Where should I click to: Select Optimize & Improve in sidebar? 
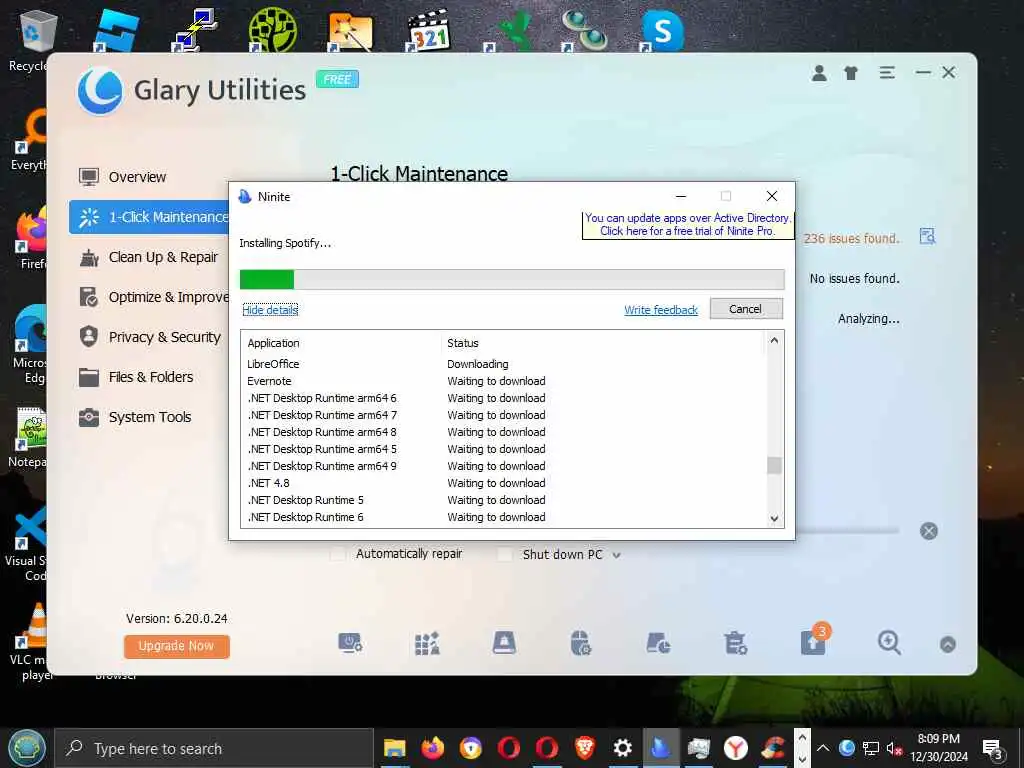(x=153, y=297)
